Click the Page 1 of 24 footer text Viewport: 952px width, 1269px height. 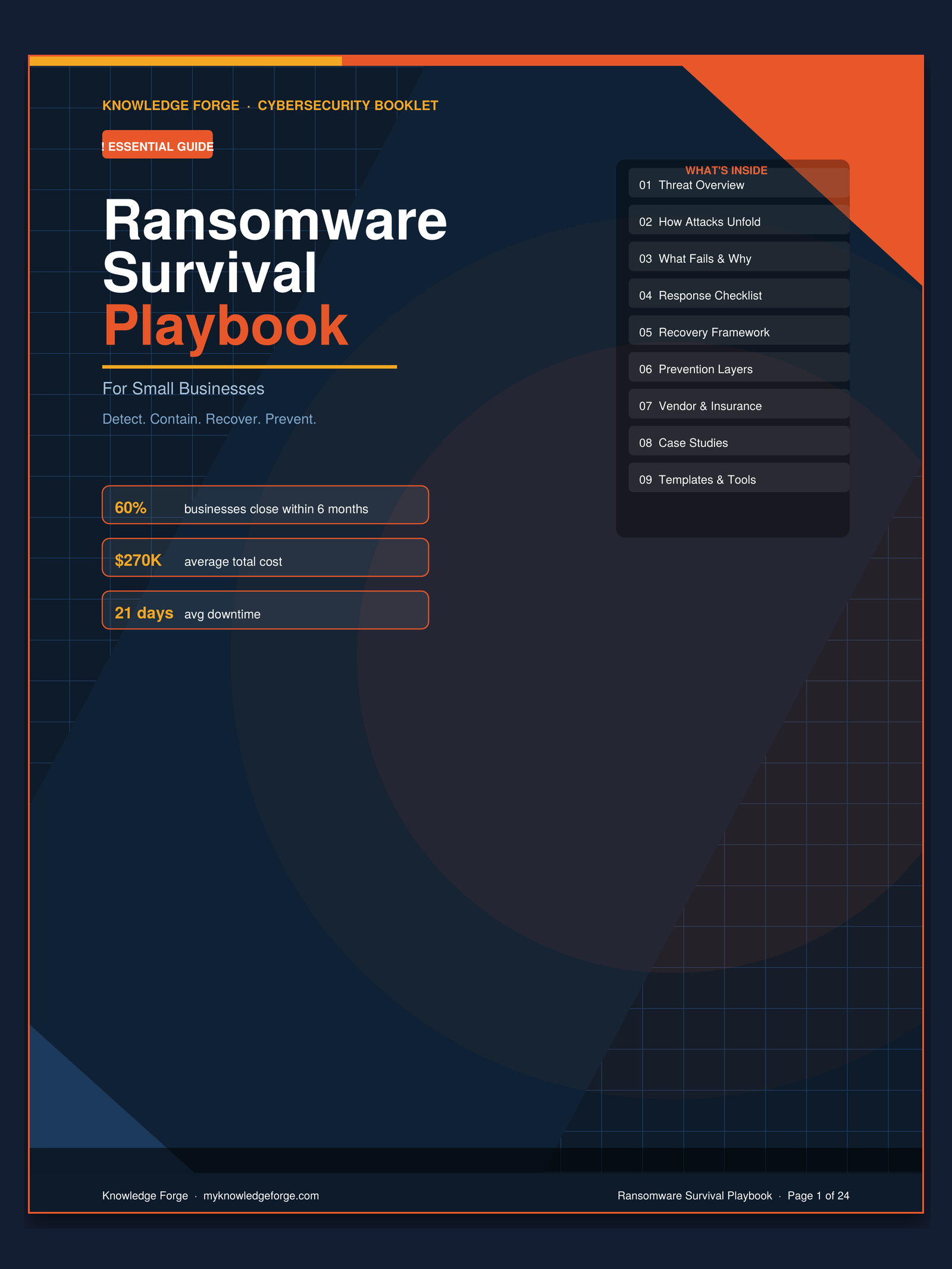coord(819,1196)
